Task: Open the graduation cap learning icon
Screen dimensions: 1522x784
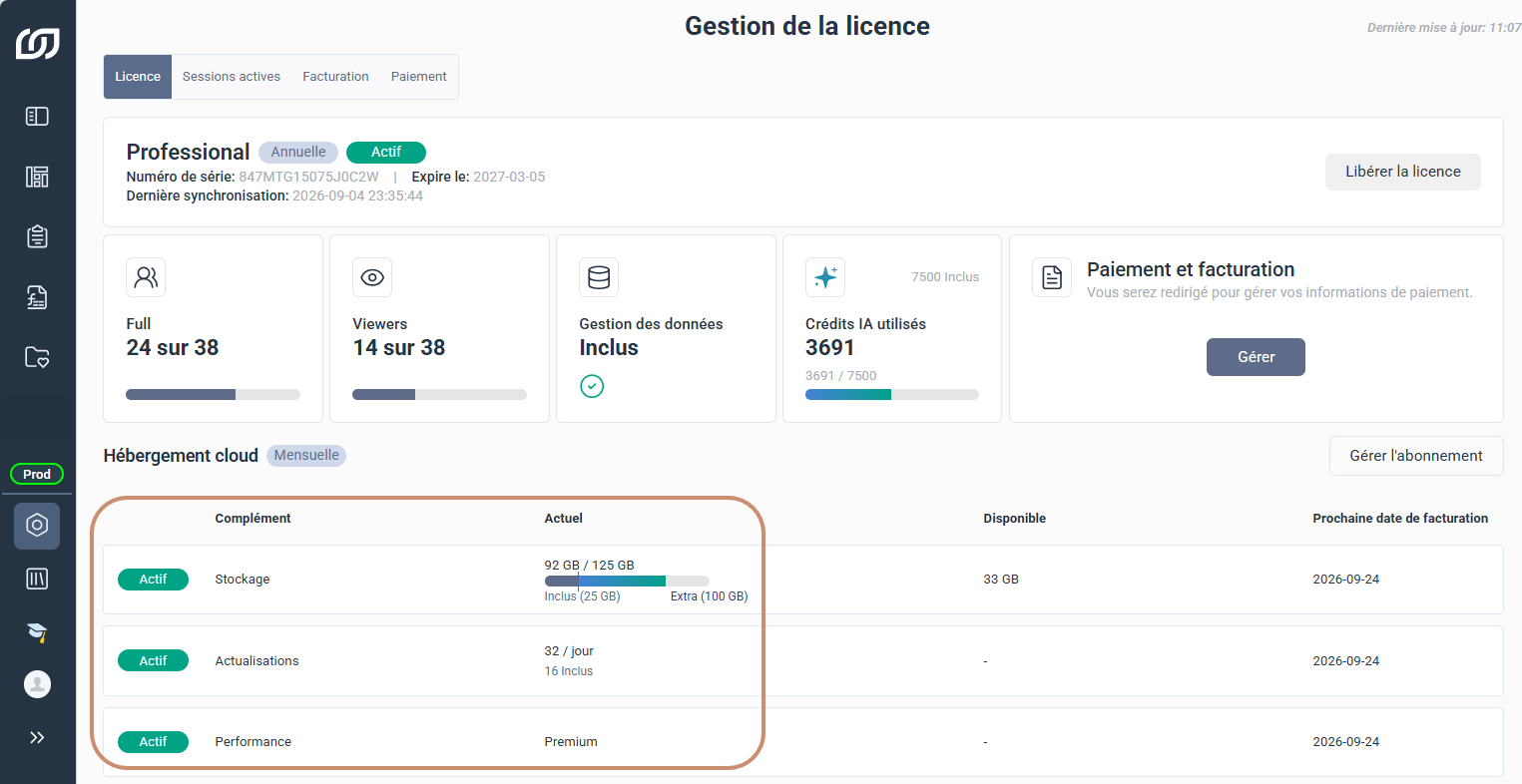Action: click(x=37, y=631)
